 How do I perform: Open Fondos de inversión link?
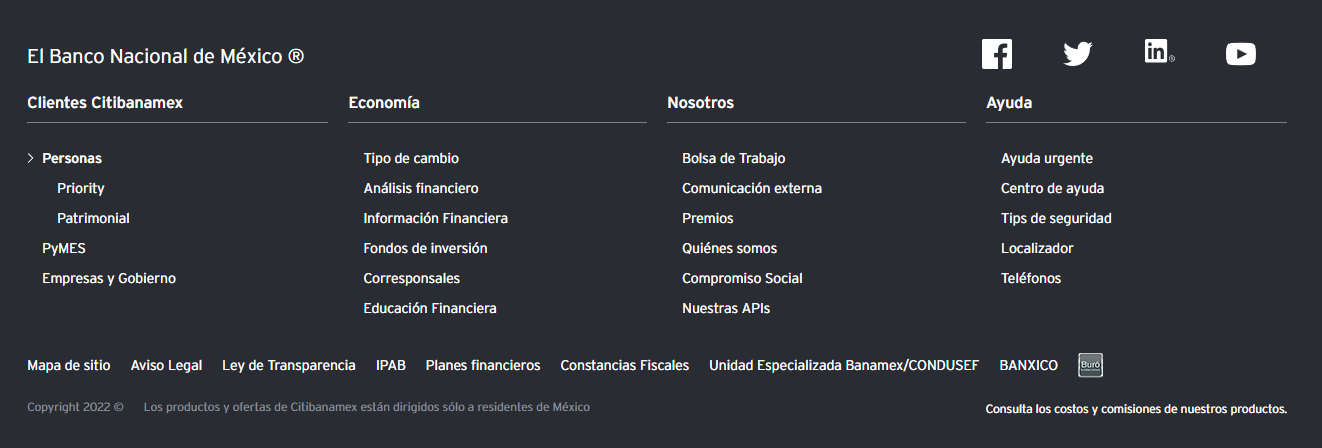[x=425, y=248]
